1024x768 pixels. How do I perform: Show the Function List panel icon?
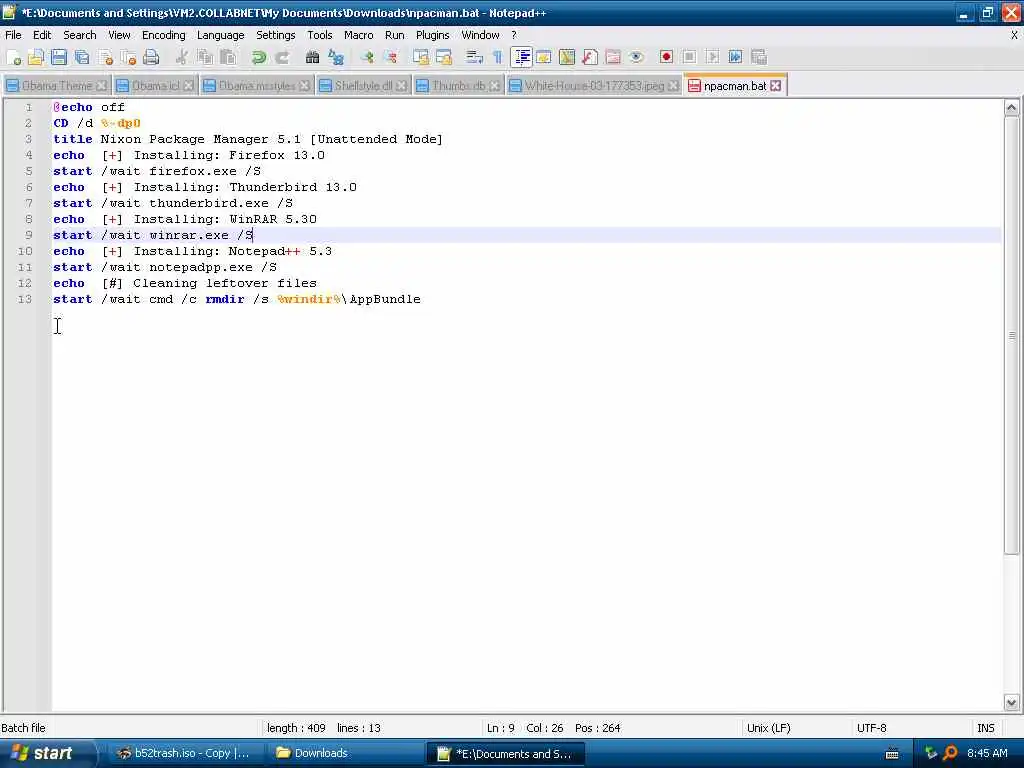[x=590, y=57]
